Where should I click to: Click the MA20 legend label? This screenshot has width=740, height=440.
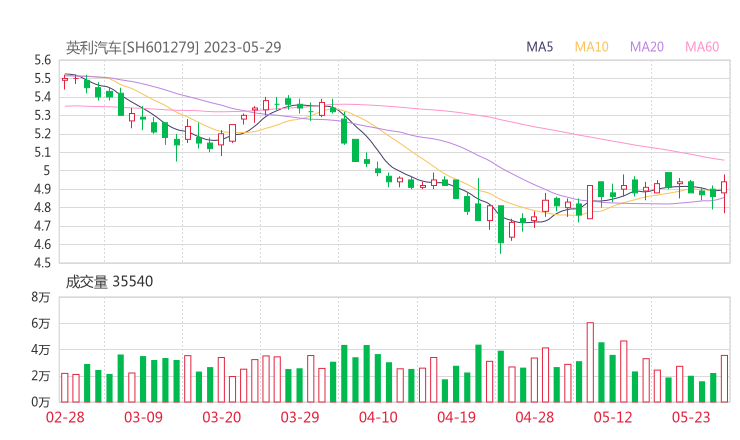(x=647, y=47)
